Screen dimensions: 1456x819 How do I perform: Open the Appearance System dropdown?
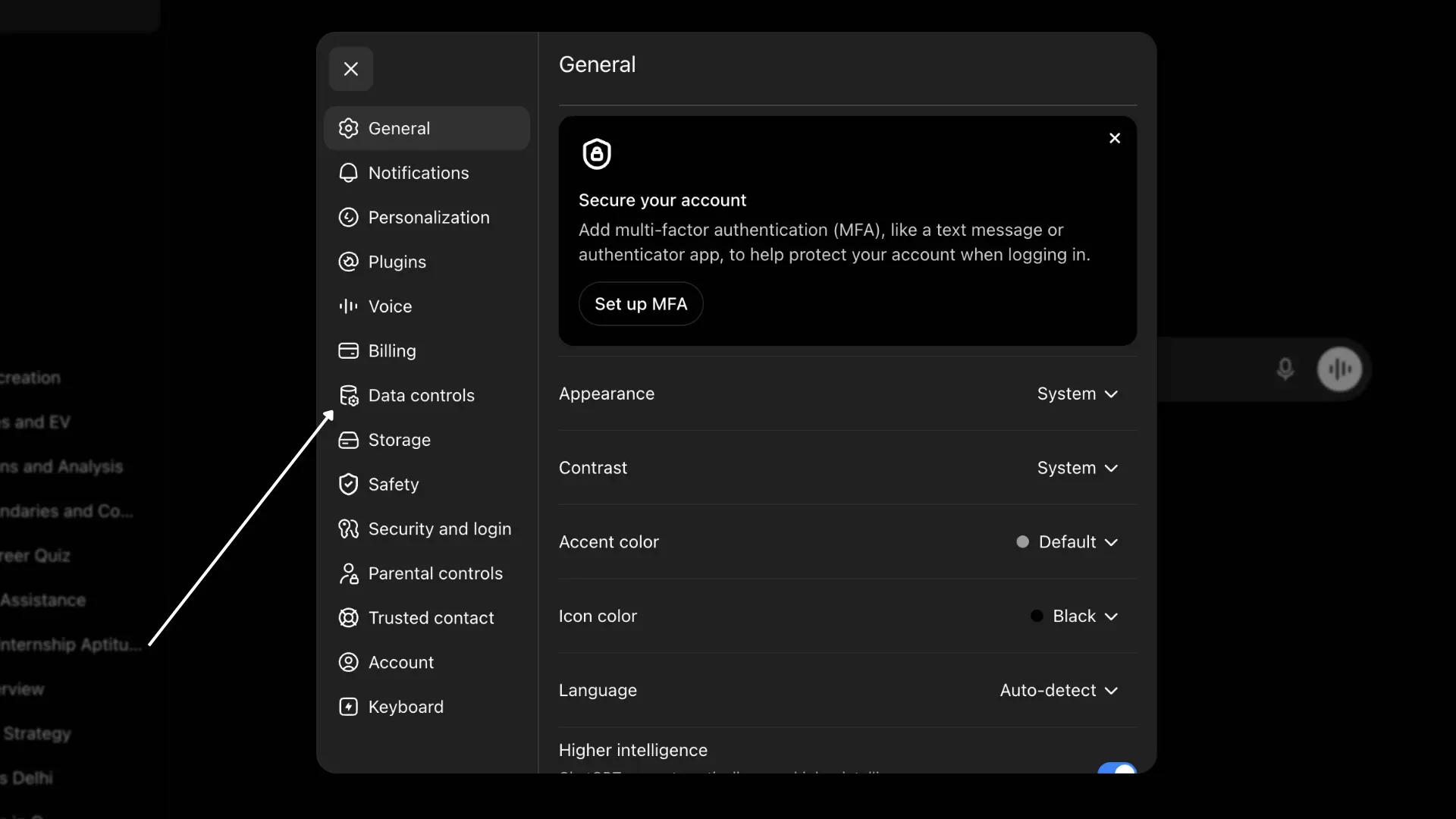(x=1078, y=394)
